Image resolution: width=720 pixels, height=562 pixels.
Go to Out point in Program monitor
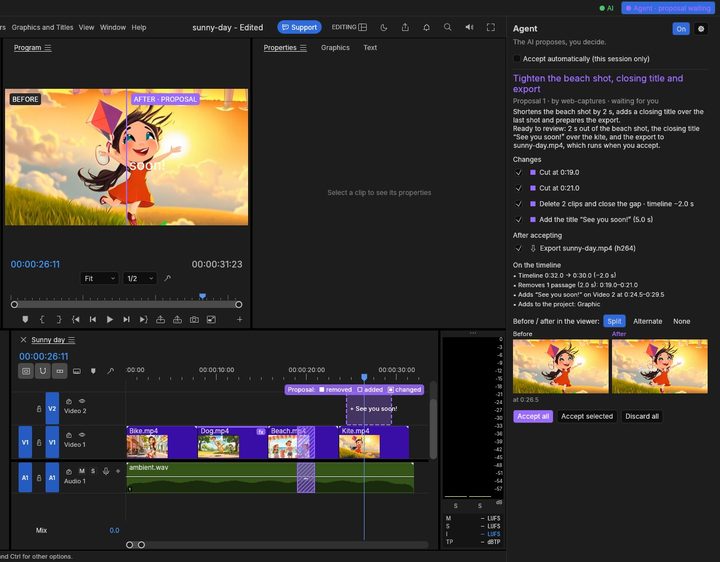pyautogui.click(x=143, y=320)
